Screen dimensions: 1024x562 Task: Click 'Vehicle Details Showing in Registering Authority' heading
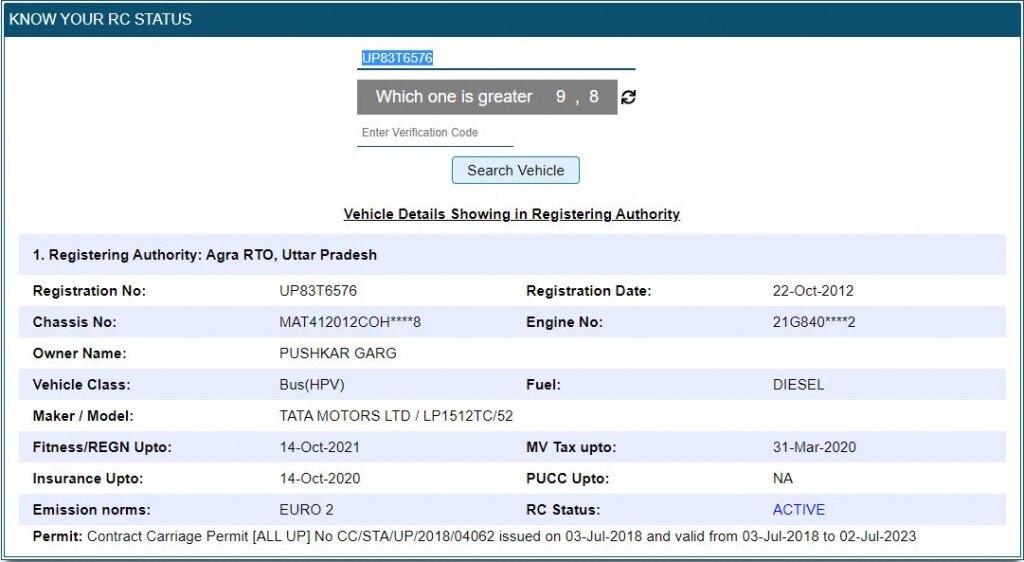[511, 214]
